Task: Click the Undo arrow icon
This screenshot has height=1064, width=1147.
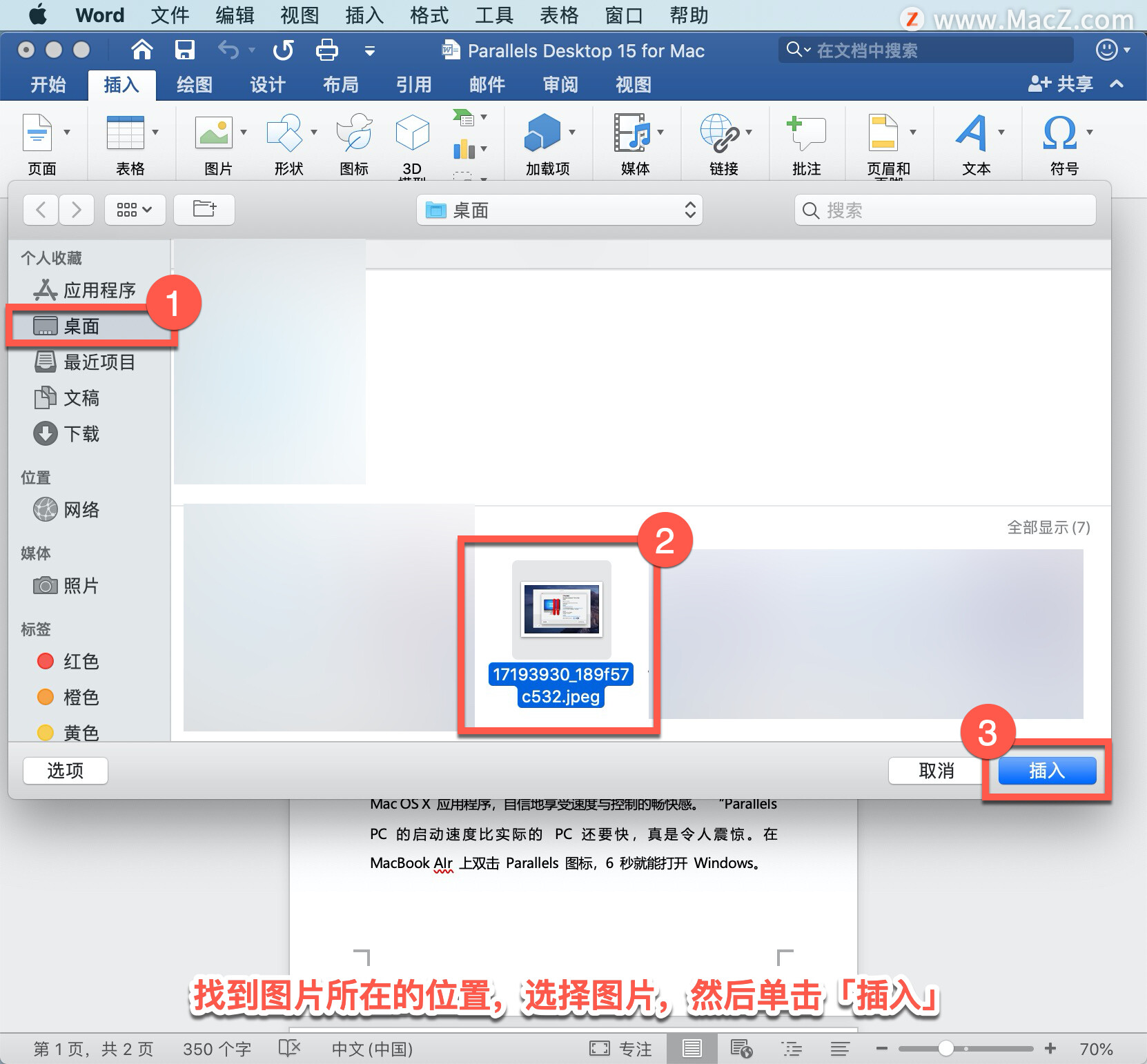Action: pyautogui.click(x=228, y=50)
